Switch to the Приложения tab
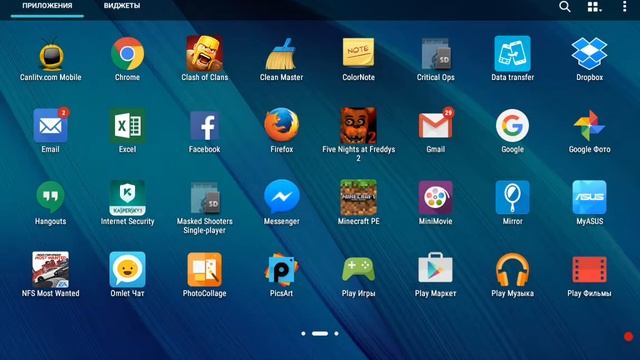Viewport: 640px width, 360px height. coord(47,6)
